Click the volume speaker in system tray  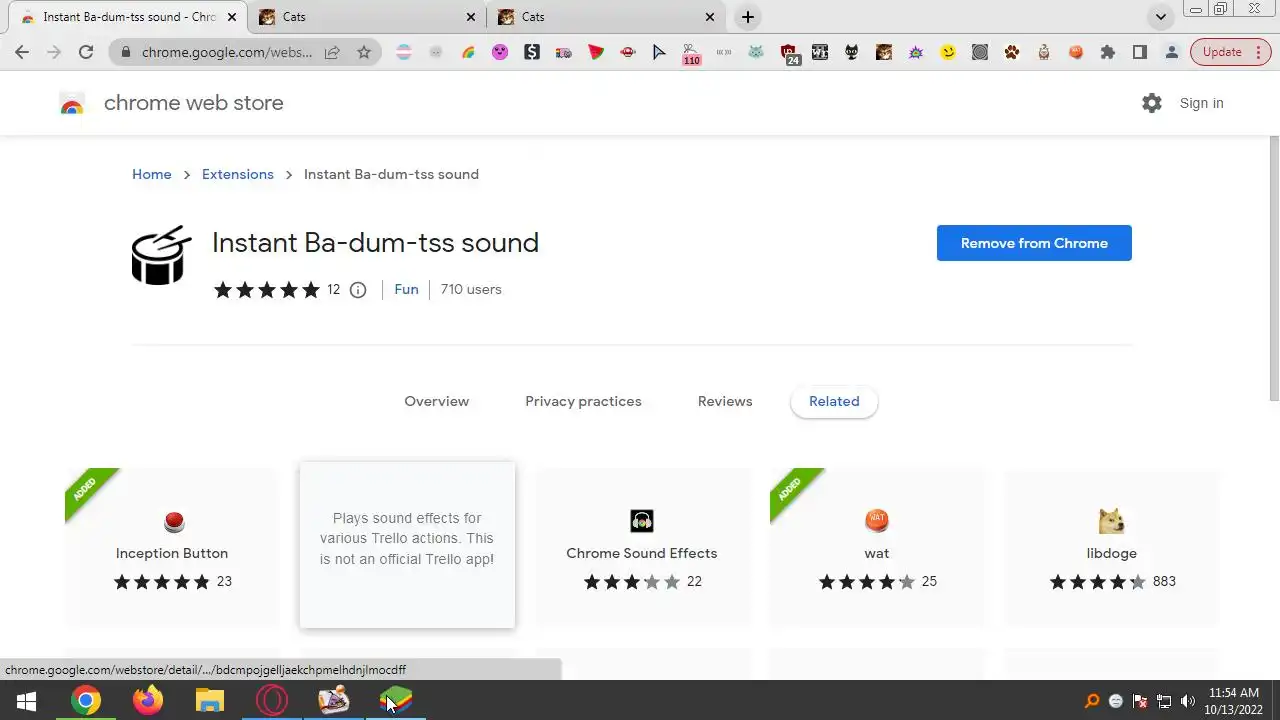[x=1188, y=701]
